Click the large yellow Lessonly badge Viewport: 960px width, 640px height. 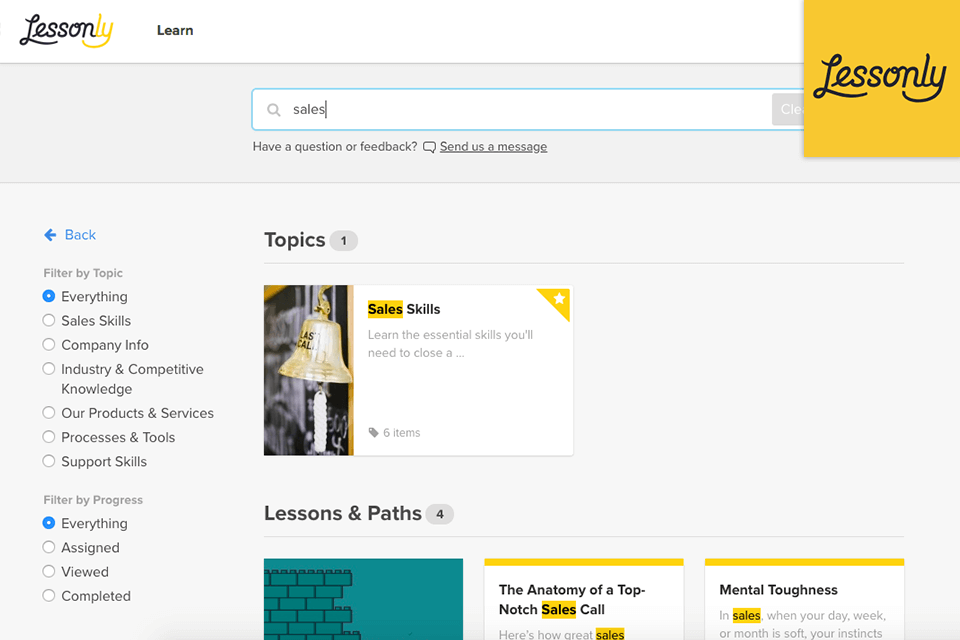coord(880,78)
